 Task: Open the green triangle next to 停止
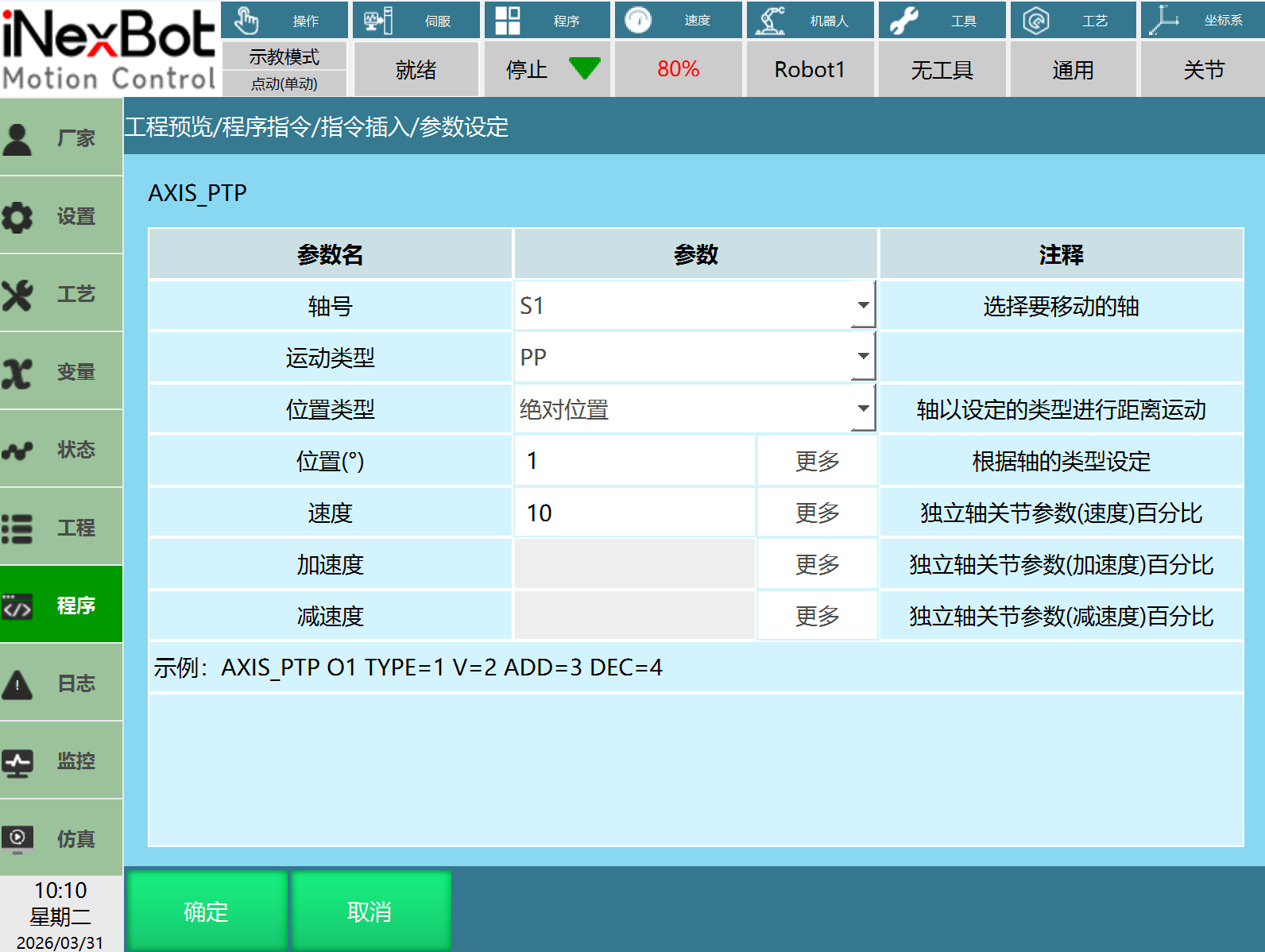point(585,69)
